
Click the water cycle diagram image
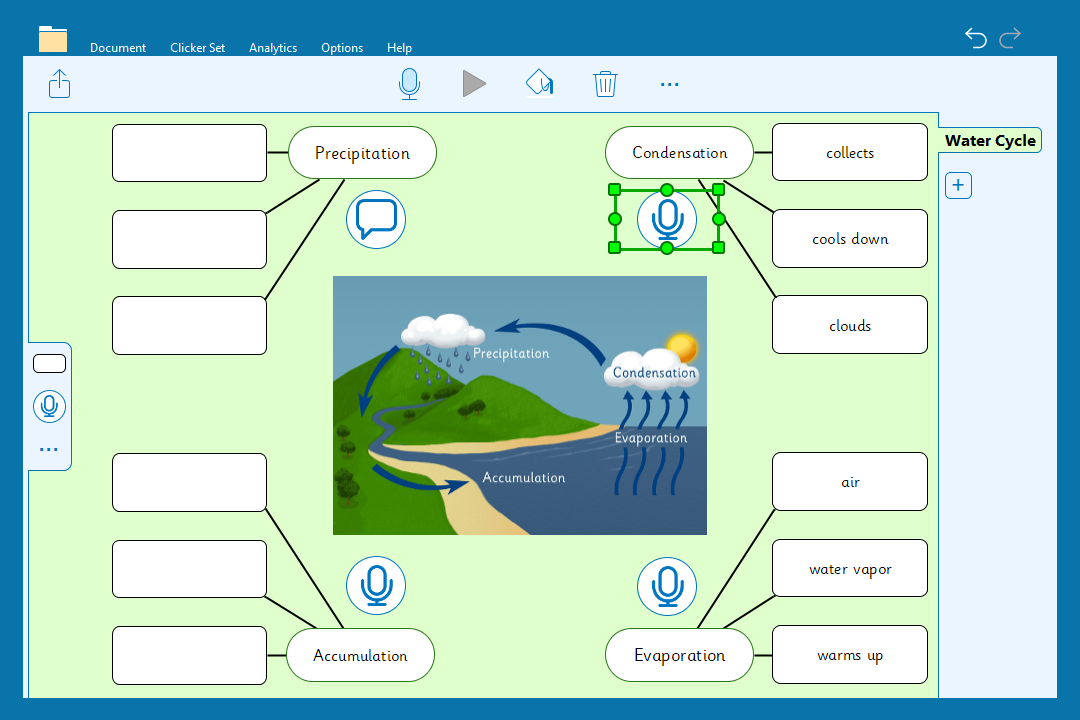tap(519, 405)
